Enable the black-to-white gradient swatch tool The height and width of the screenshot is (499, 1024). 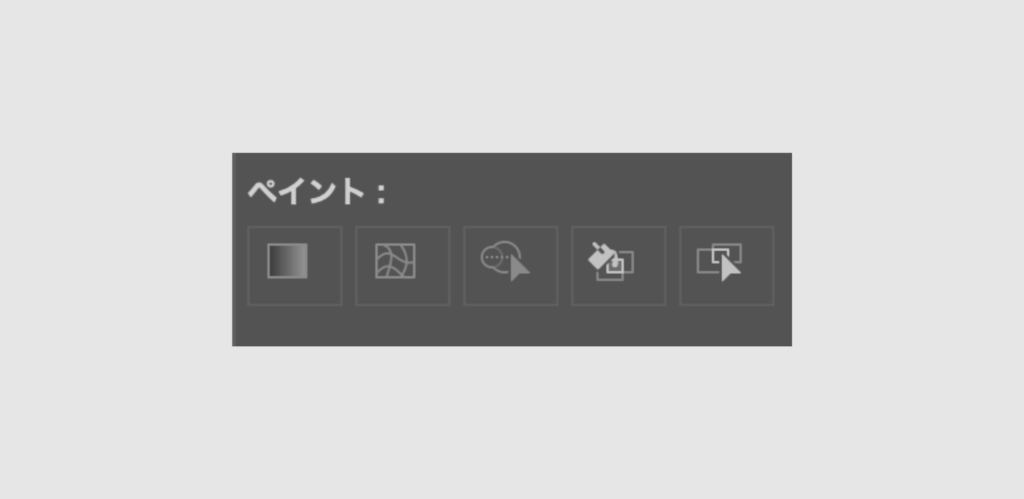(295, 266)
